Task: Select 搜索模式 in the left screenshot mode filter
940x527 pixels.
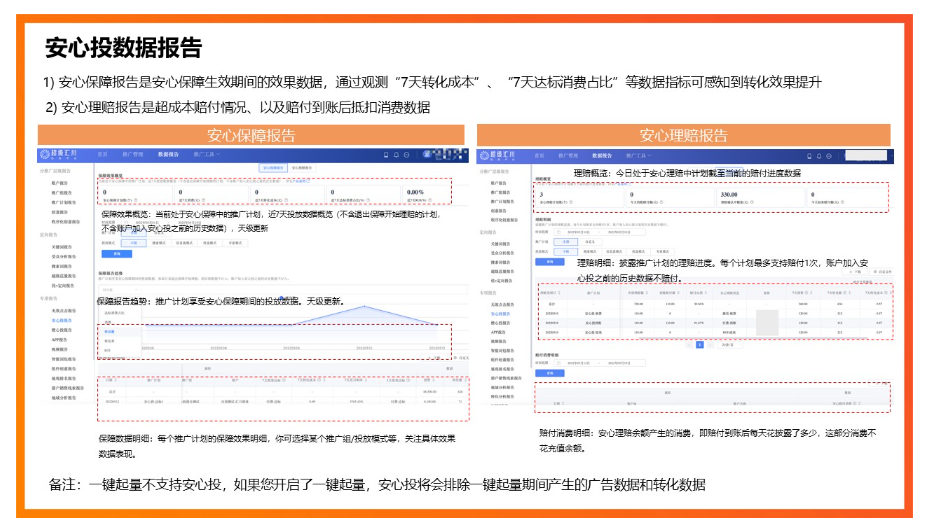Action: 159,243
